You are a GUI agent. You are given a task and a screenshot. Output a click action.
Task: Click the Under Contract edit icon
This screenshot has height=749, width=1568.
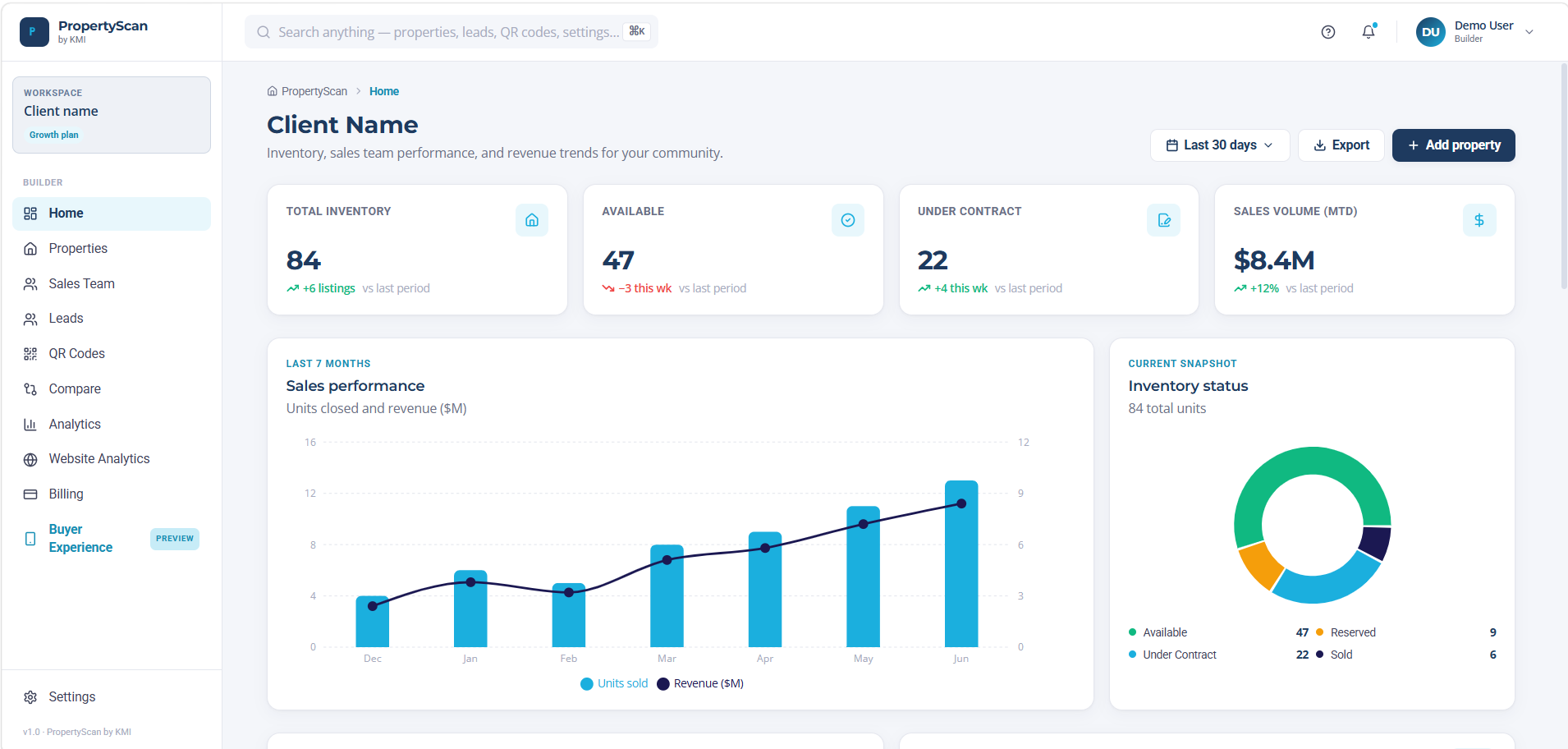(1164, 220)
